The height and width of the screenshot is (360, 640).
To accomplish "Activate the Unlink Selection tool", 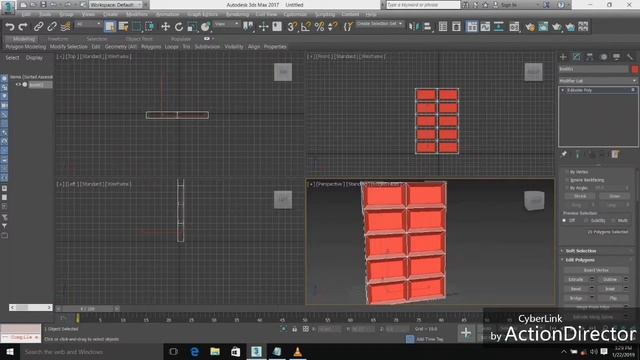I will (x=52, y=27).
